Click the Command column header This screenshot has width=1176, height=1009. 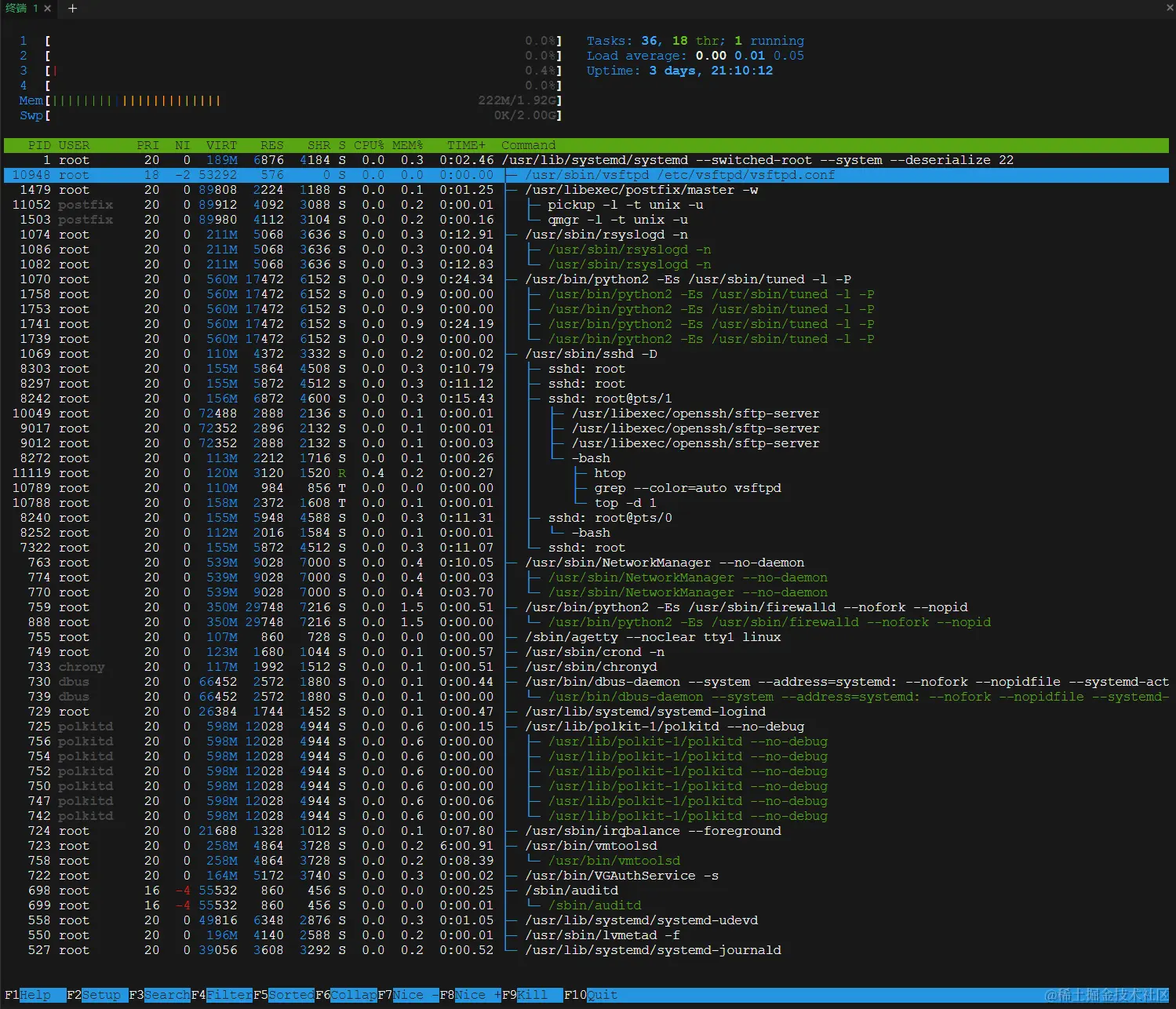[528, 145]
